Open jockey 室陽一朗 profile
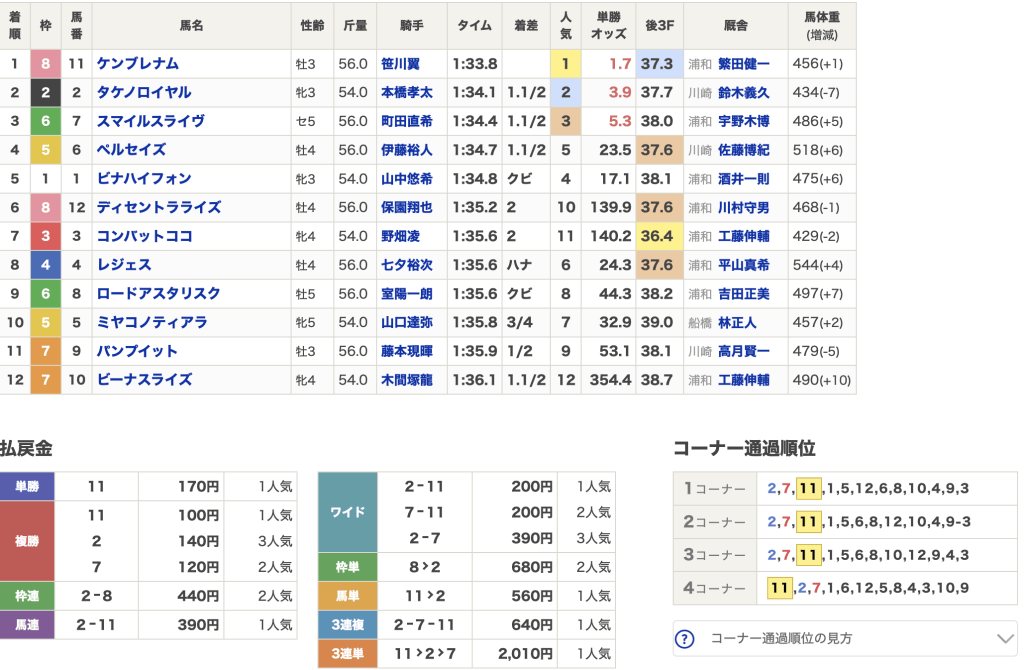This screenshot has width=1024, height=670. (407, 294)
